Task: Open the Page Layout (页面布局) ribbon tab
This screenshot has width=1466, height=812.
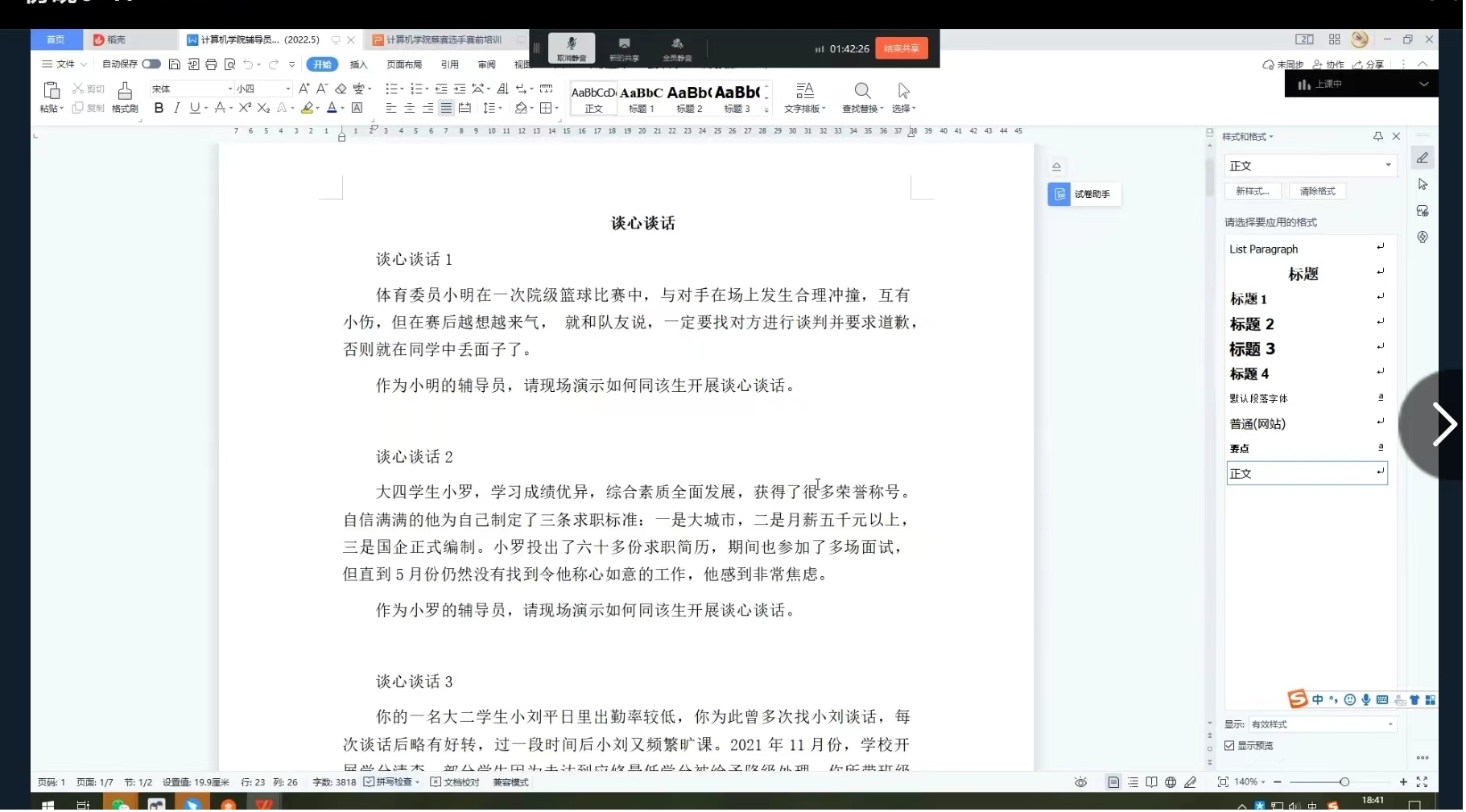Action: pyautogui.click(x=404, y=64)
